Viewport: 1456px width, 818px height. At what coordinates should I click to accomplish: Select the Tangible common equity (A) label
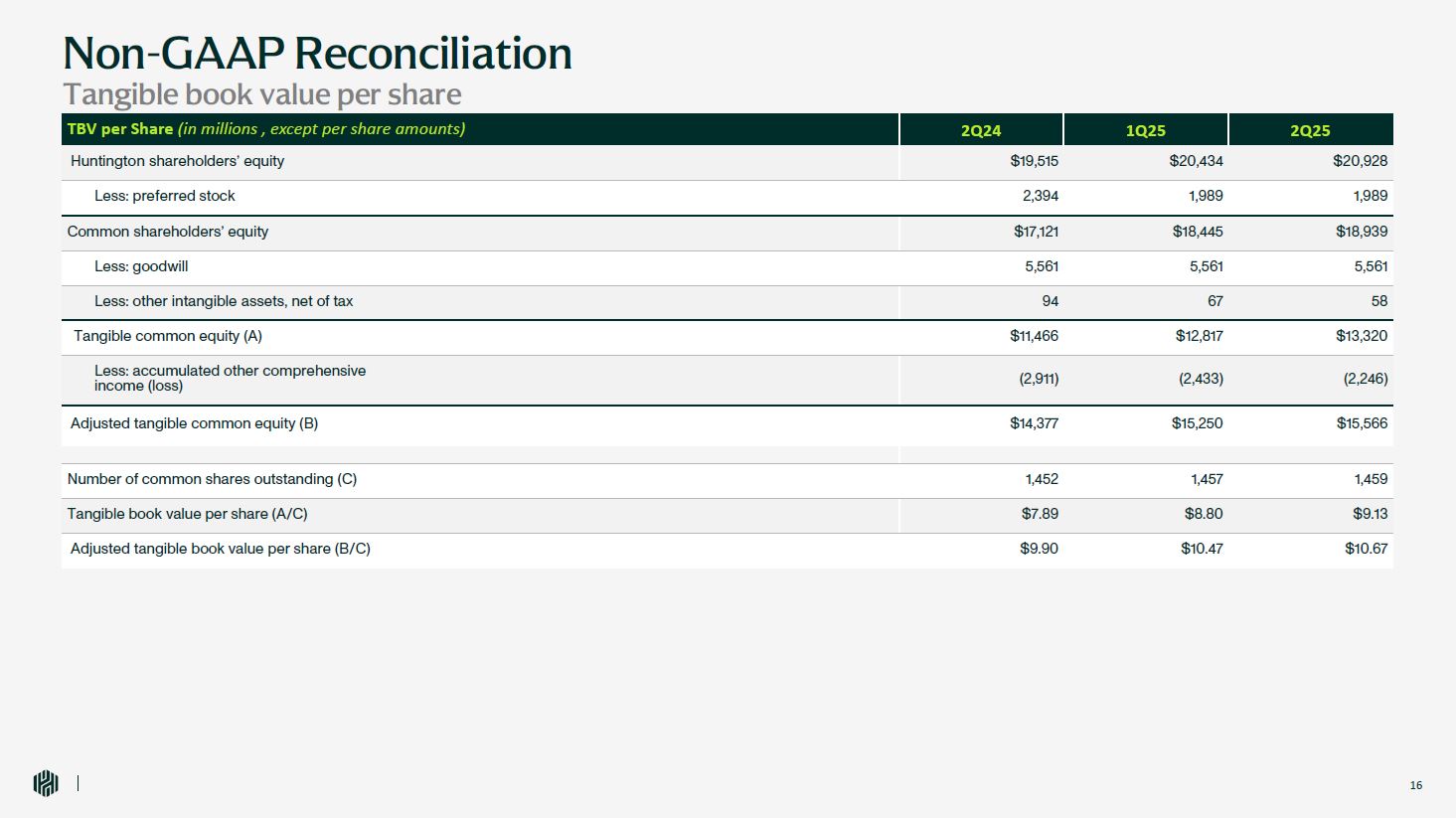point(168,336)
